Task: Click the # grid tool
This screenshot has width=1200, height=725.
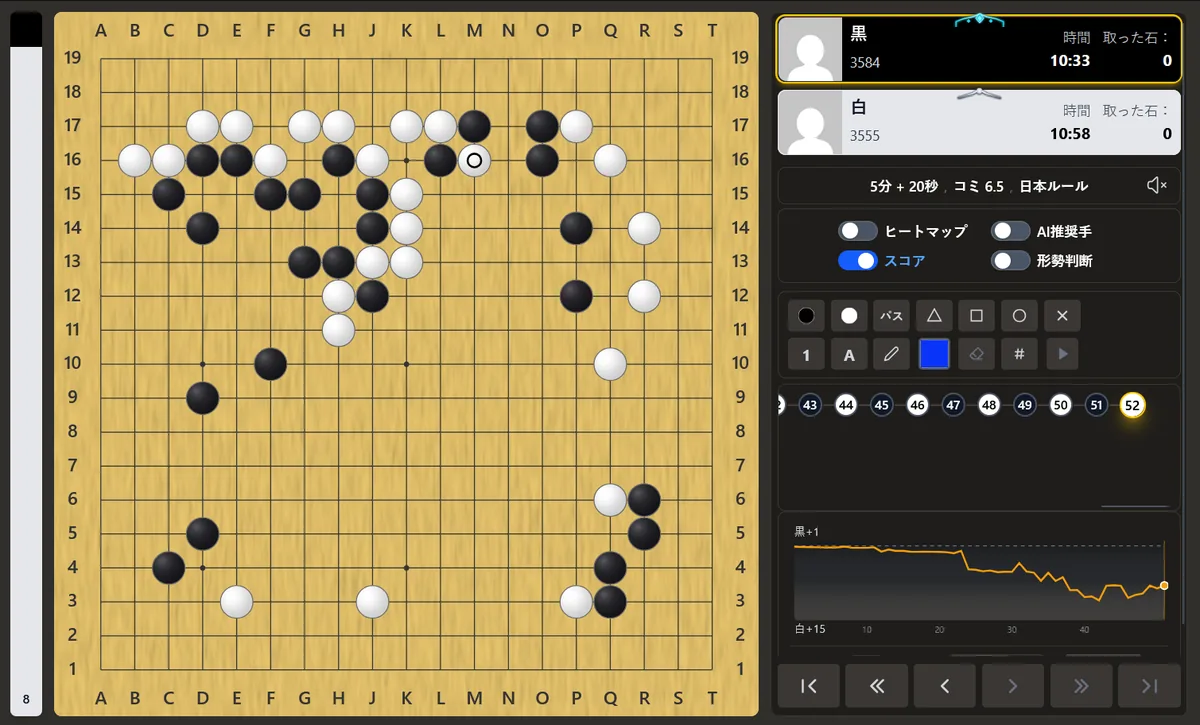Action: point(1019,354)
